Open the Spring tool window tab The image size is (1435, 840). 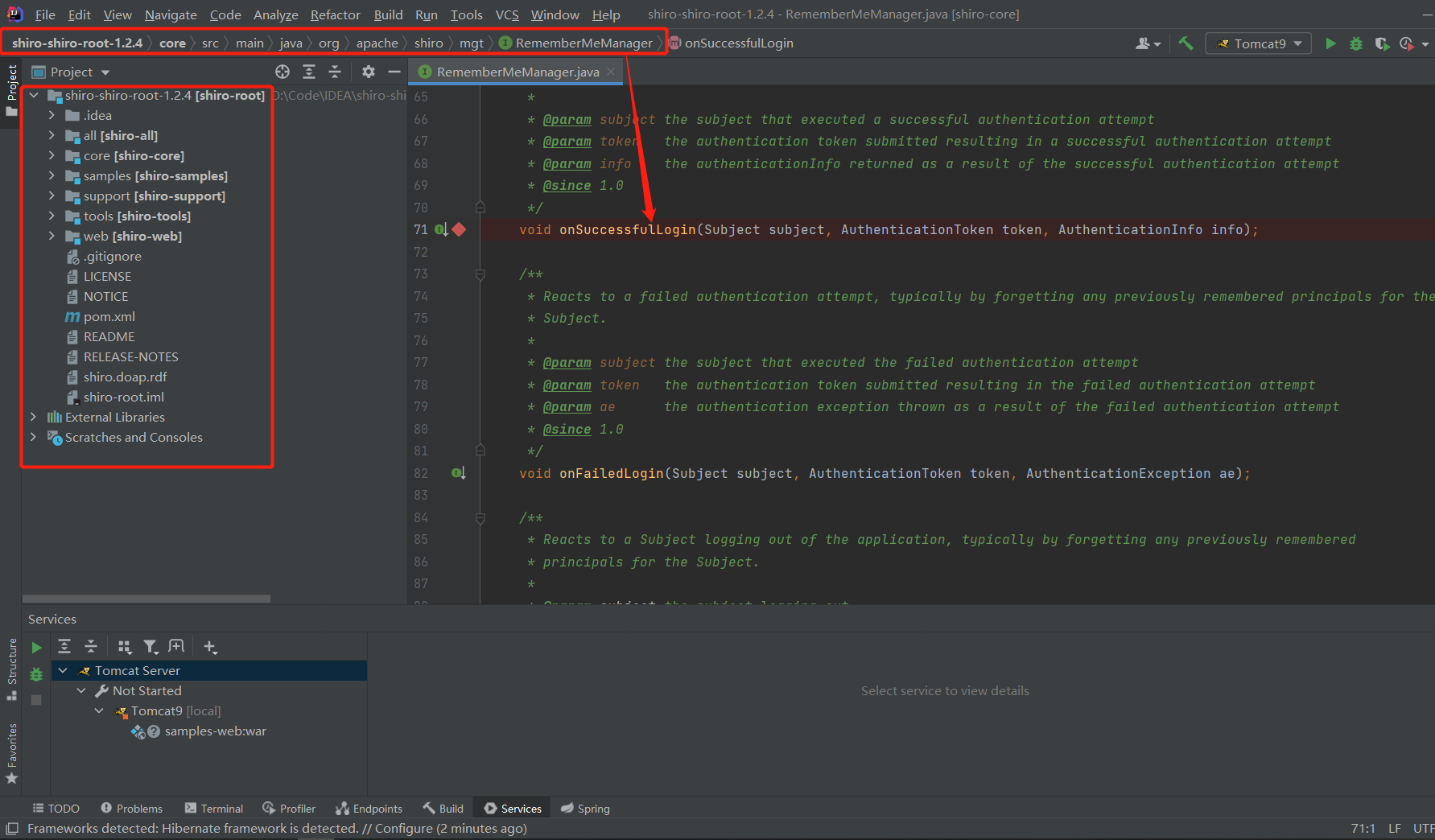click(x=585, y=809)
